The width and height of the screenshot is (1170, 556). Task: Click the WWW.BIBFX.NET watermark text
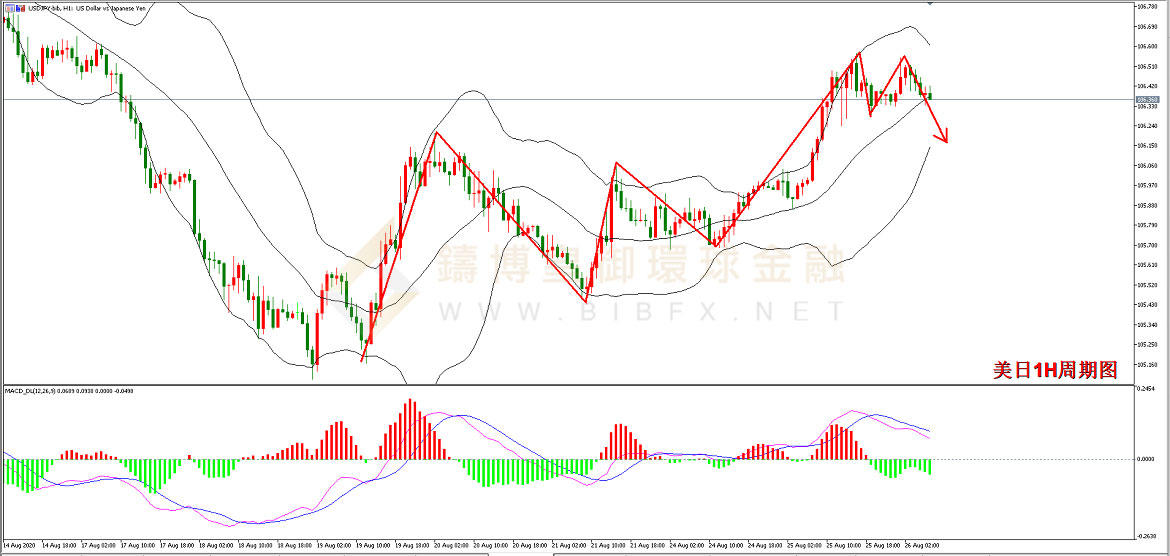coord(640,312)
